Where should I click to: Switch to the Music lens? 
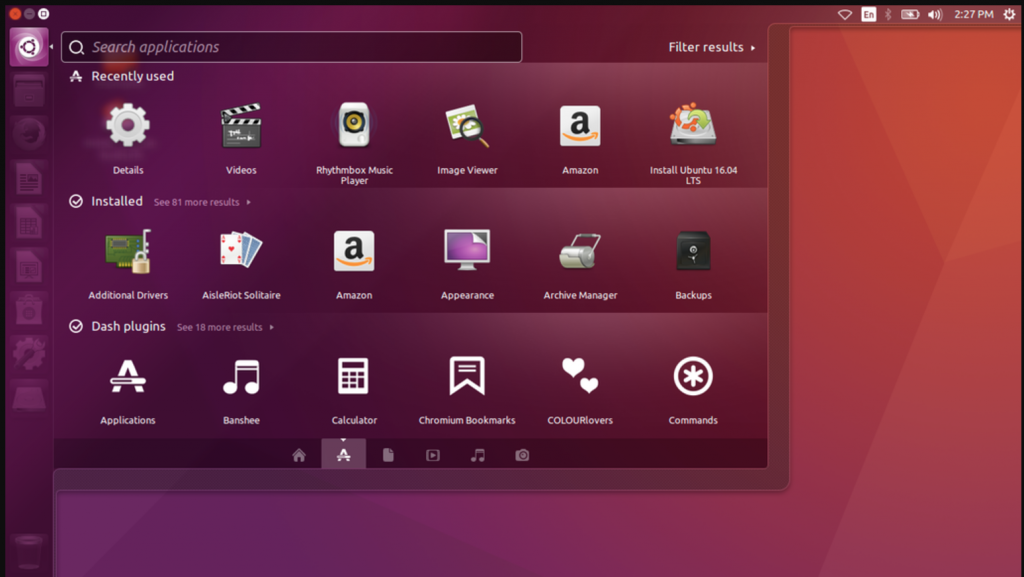click(477, 455)
